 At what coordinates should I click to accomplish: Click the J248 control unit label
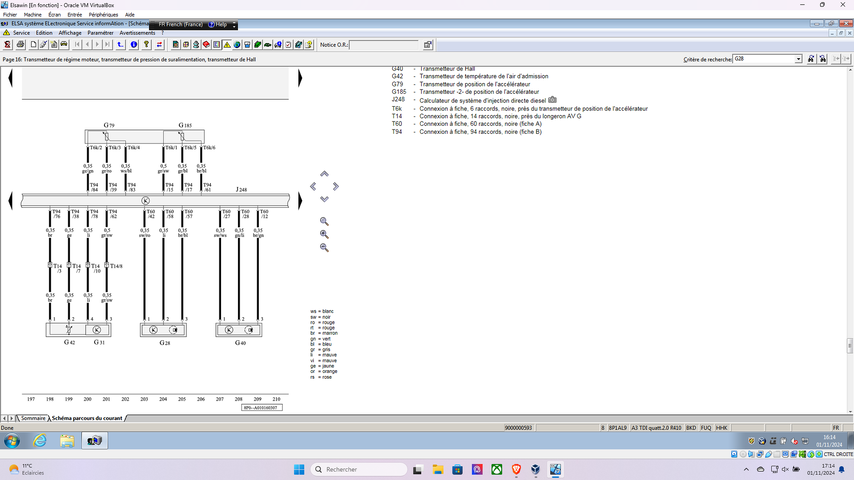[241, 190]
